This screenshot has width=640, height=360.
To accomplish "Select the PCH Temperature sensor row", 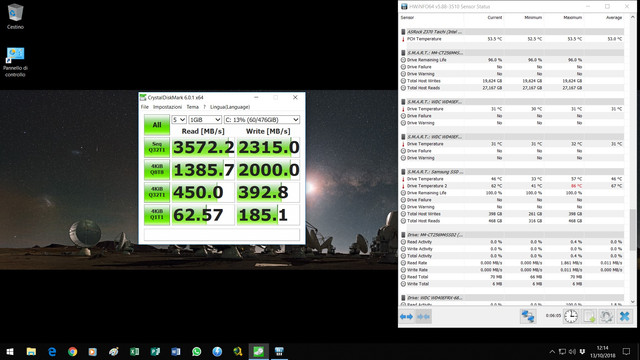I will pos(512,39).
